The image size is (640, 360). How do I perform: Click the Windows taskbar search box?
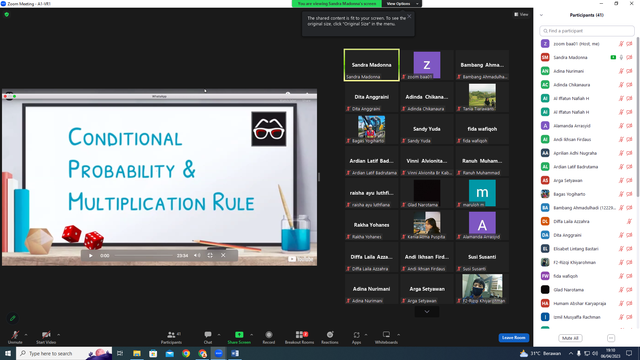pyautogui.click(x=64, y=353)
